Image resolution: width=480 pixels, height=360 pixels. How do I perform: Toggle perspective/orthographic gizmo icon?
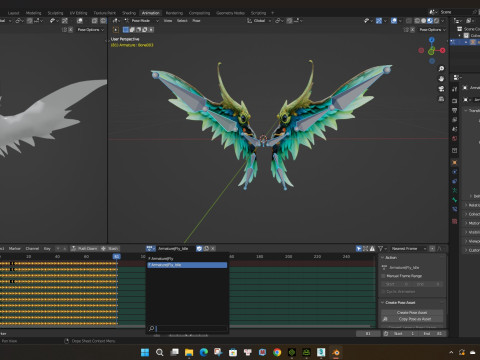click(x=441, y=99)
